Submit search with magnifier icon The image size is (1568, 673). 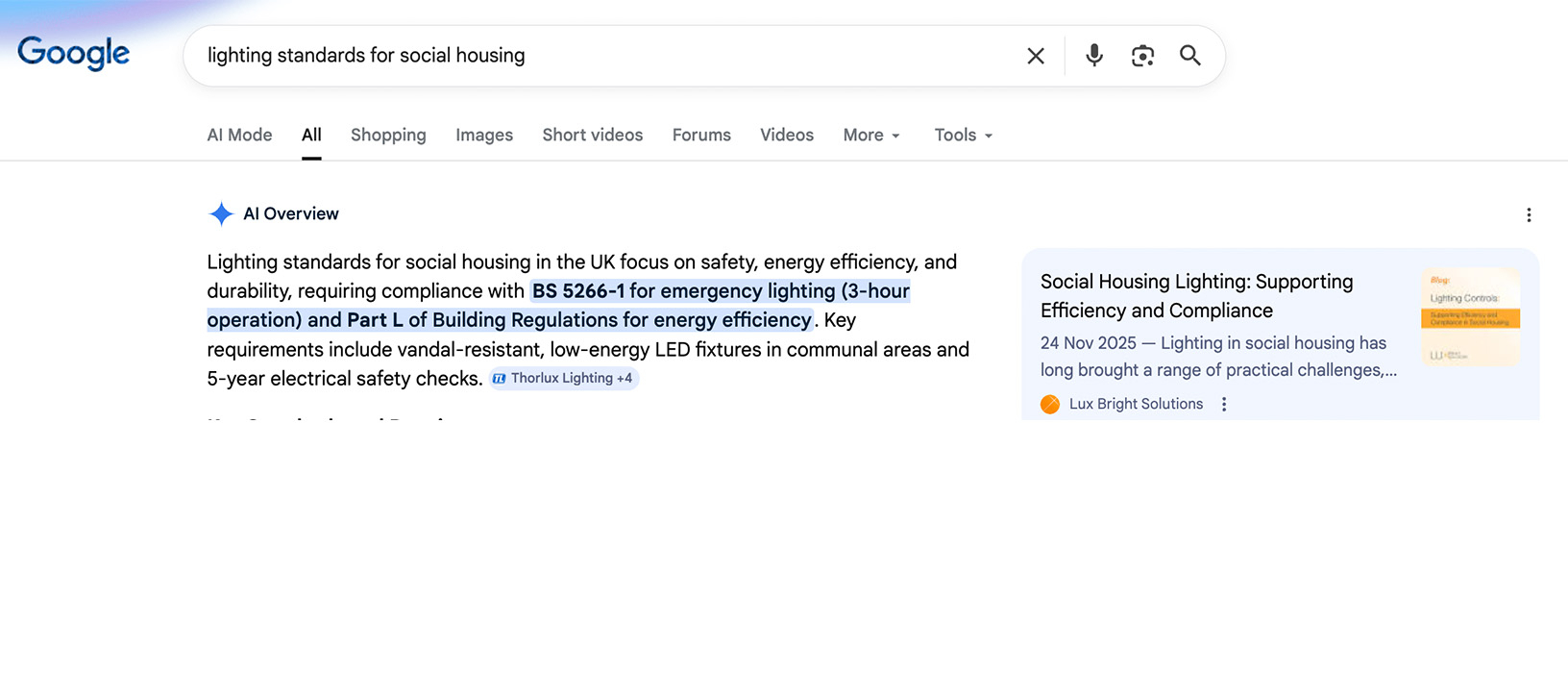(x=1190, y=56)
